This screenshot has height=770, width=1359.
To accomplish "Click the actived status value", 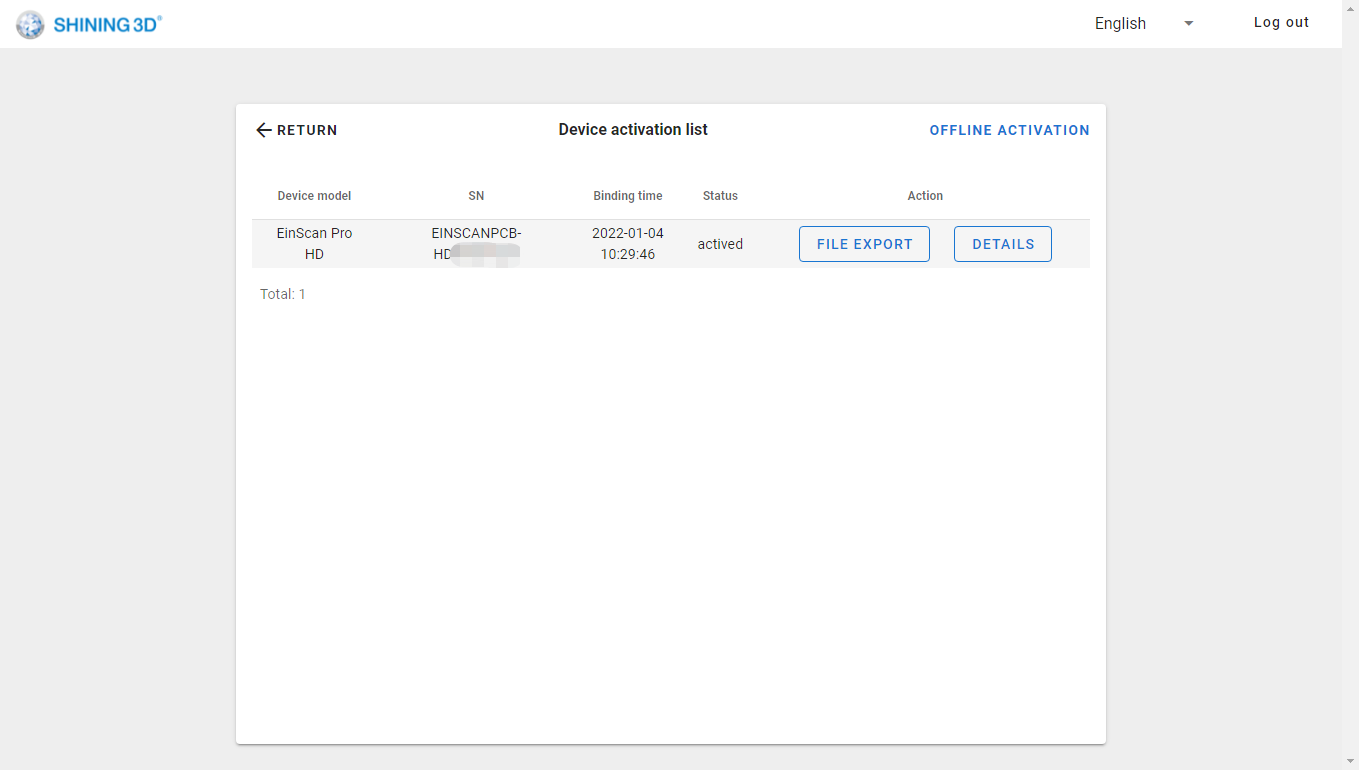I will pyautogui.click(x=720, y=244).
